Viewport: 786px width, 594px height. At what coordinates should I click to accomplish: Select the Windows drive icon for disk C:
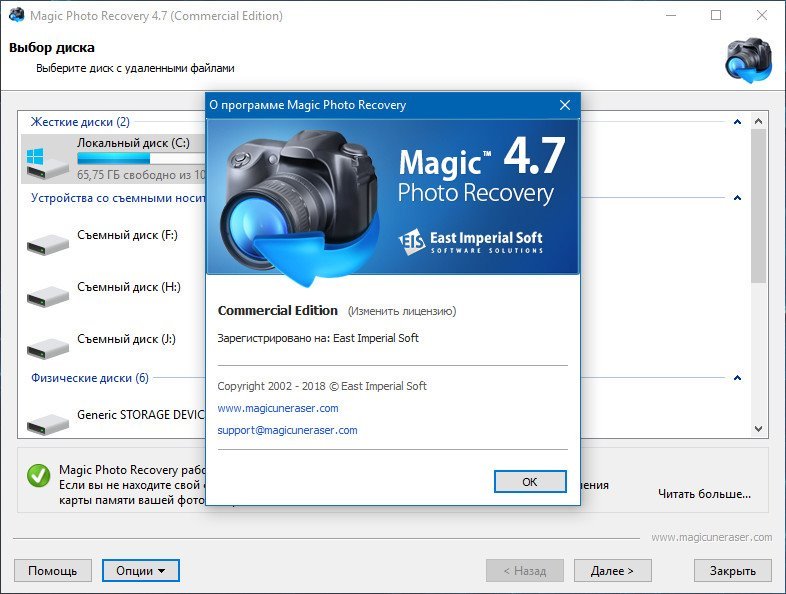click(47, 163)
